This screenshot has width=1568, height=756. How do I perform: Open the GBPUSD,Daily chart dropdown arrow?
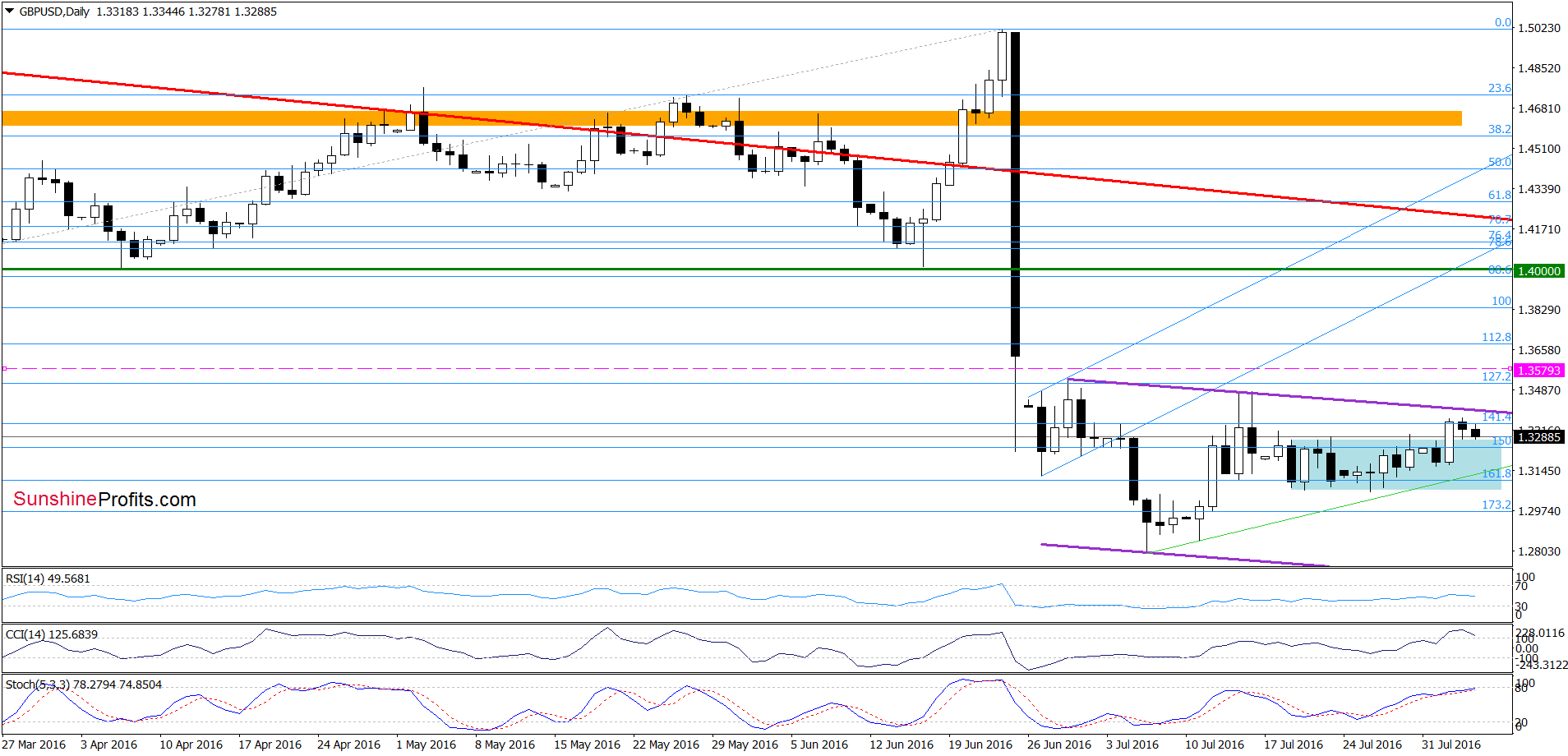tap(10, 12)
